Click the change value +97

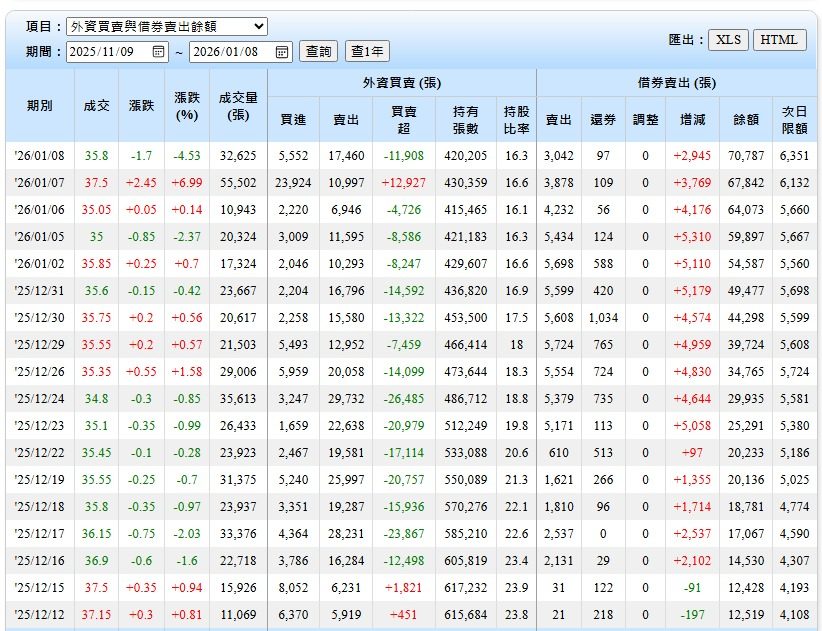pos(693,453)
